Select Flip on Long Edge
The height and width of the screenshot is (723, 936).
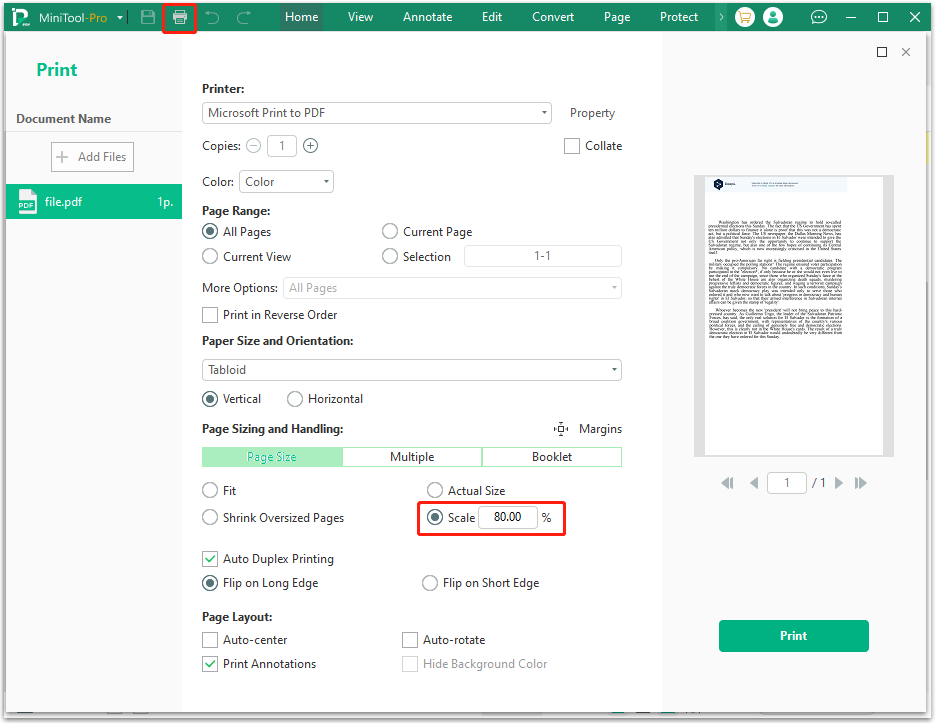coord(210,583)
